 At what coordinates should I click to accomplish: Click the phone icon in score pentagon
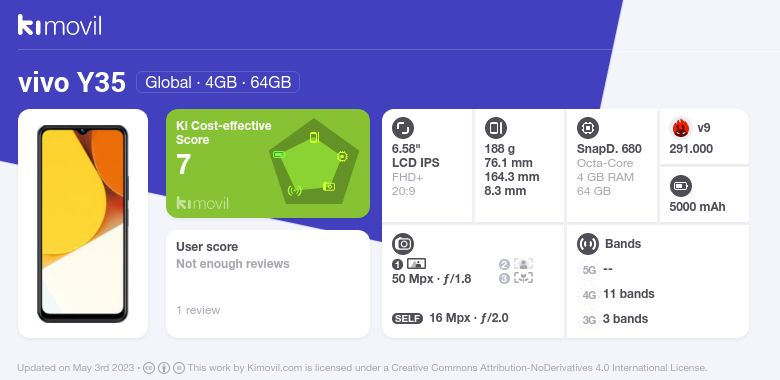(314, 138)
